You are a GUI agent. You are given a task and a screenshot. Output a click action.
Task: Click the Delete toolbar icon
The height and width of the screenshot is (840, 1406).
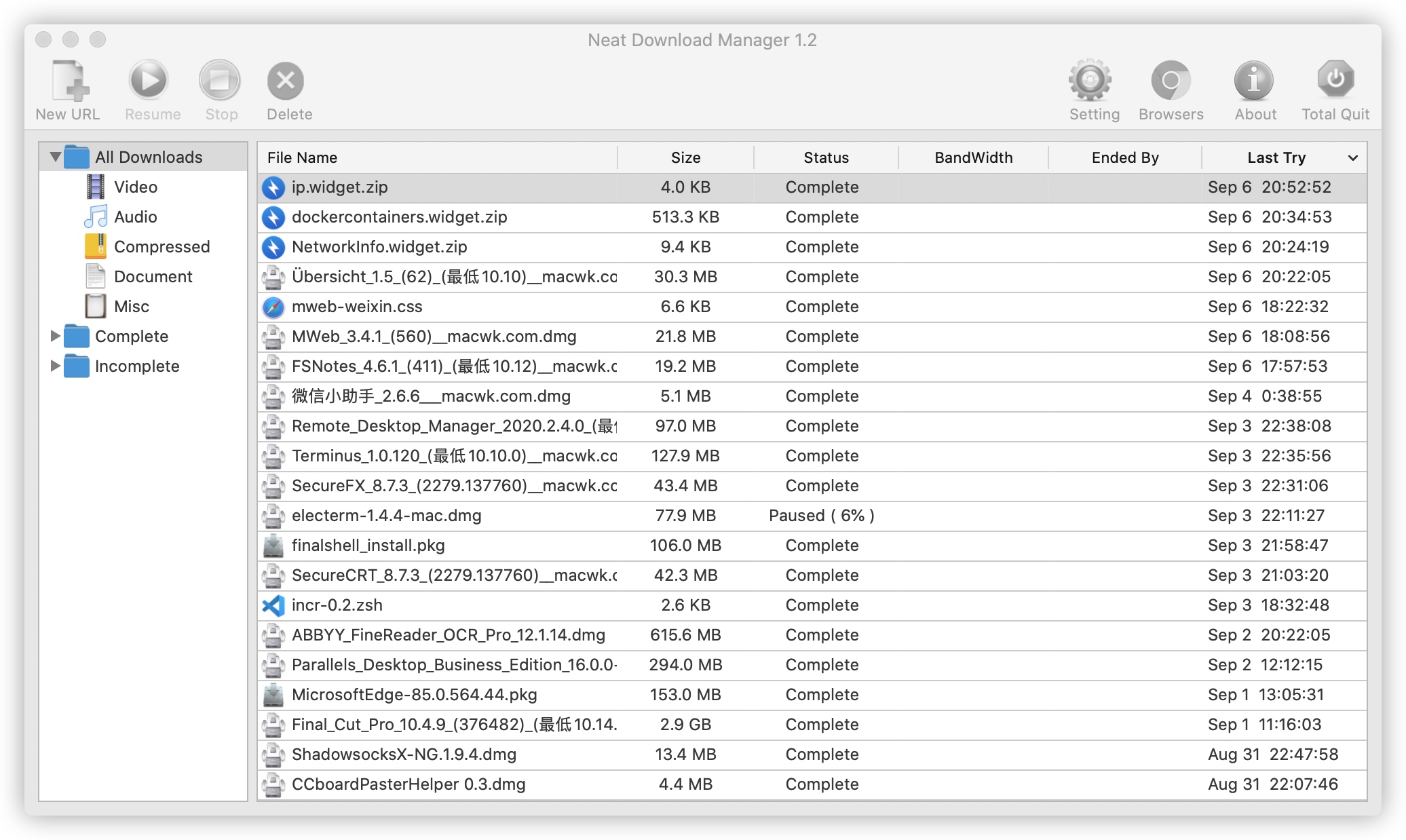click(286, 81)
